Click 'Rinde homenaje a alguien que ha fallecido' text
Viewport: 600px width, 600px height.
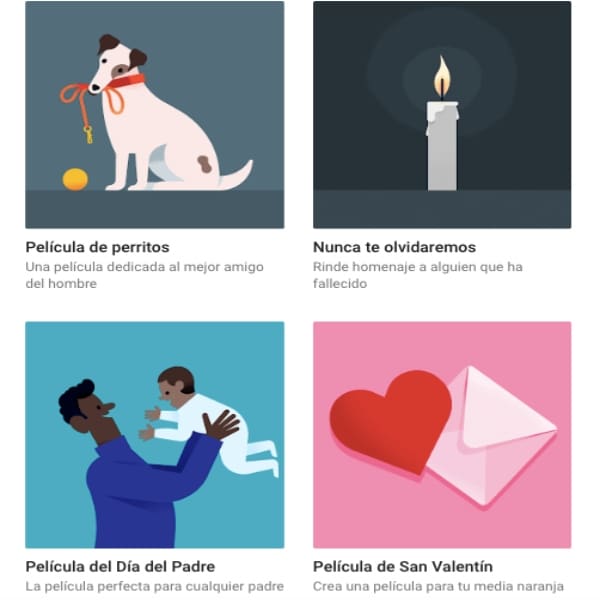[x=418, y=275]
